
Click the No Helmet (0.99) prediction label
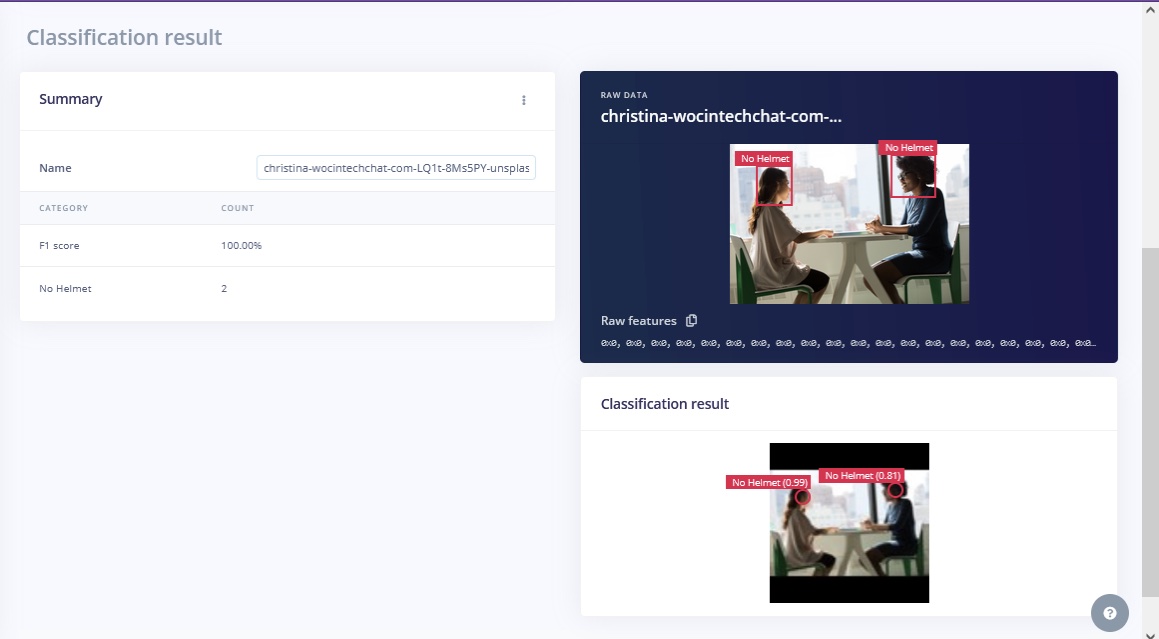tap(769, 482)
